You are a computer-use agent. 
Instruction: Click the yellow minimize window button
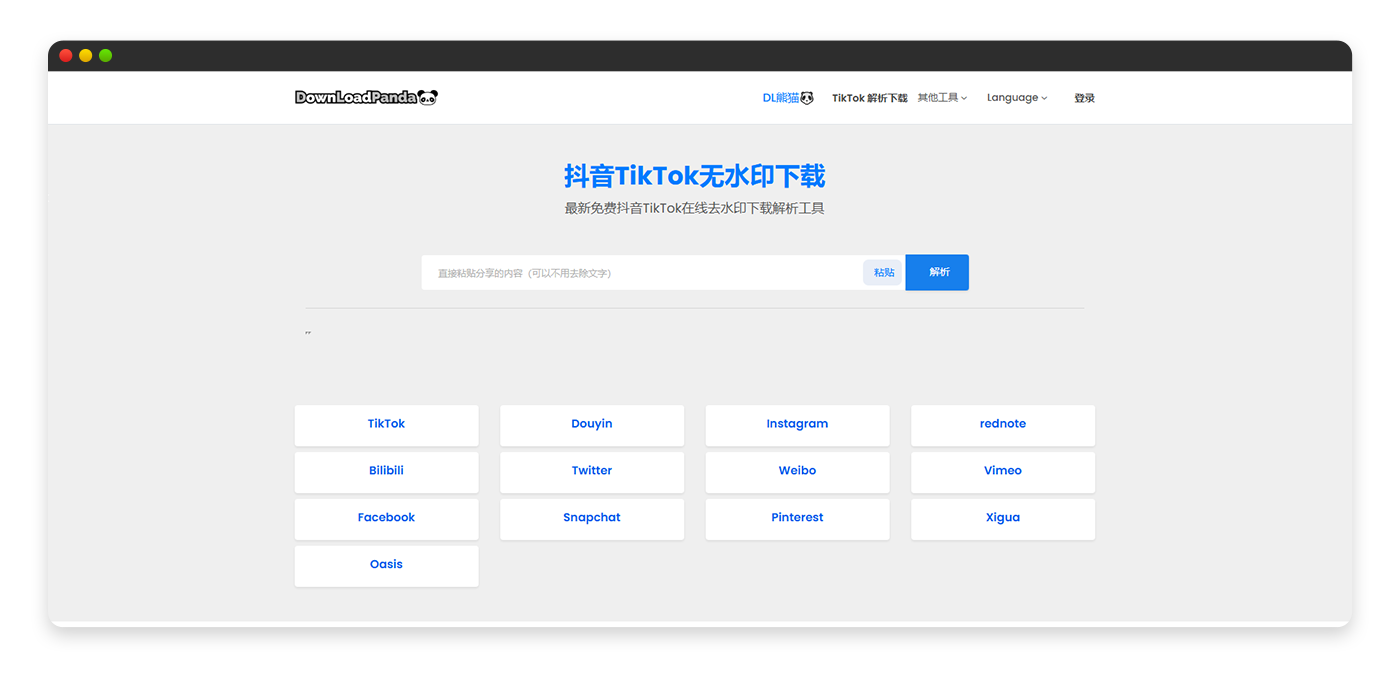pos(86,56)
